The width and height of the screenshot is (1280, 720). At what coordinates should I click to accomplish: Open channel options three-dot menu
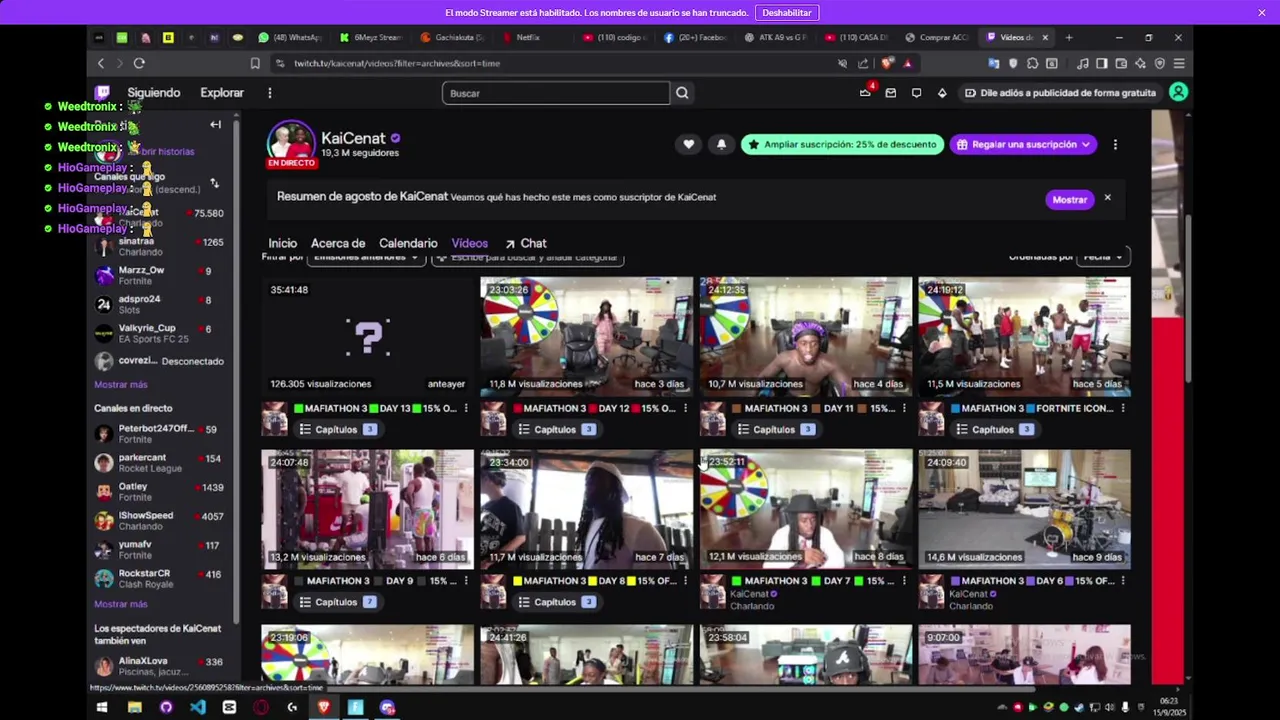point(1115,144)
